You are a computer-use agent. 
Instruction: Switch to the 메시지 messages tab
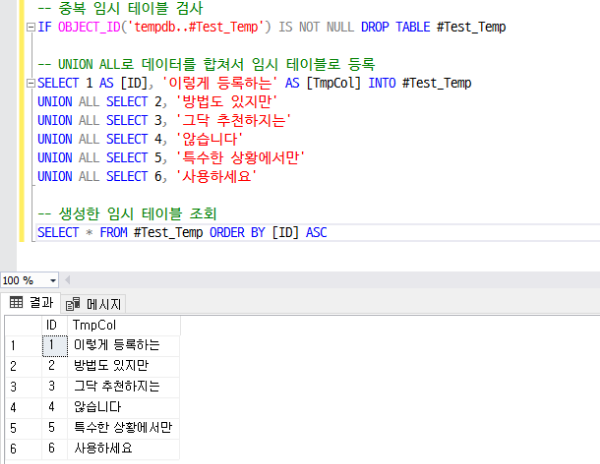pos(93,304)
